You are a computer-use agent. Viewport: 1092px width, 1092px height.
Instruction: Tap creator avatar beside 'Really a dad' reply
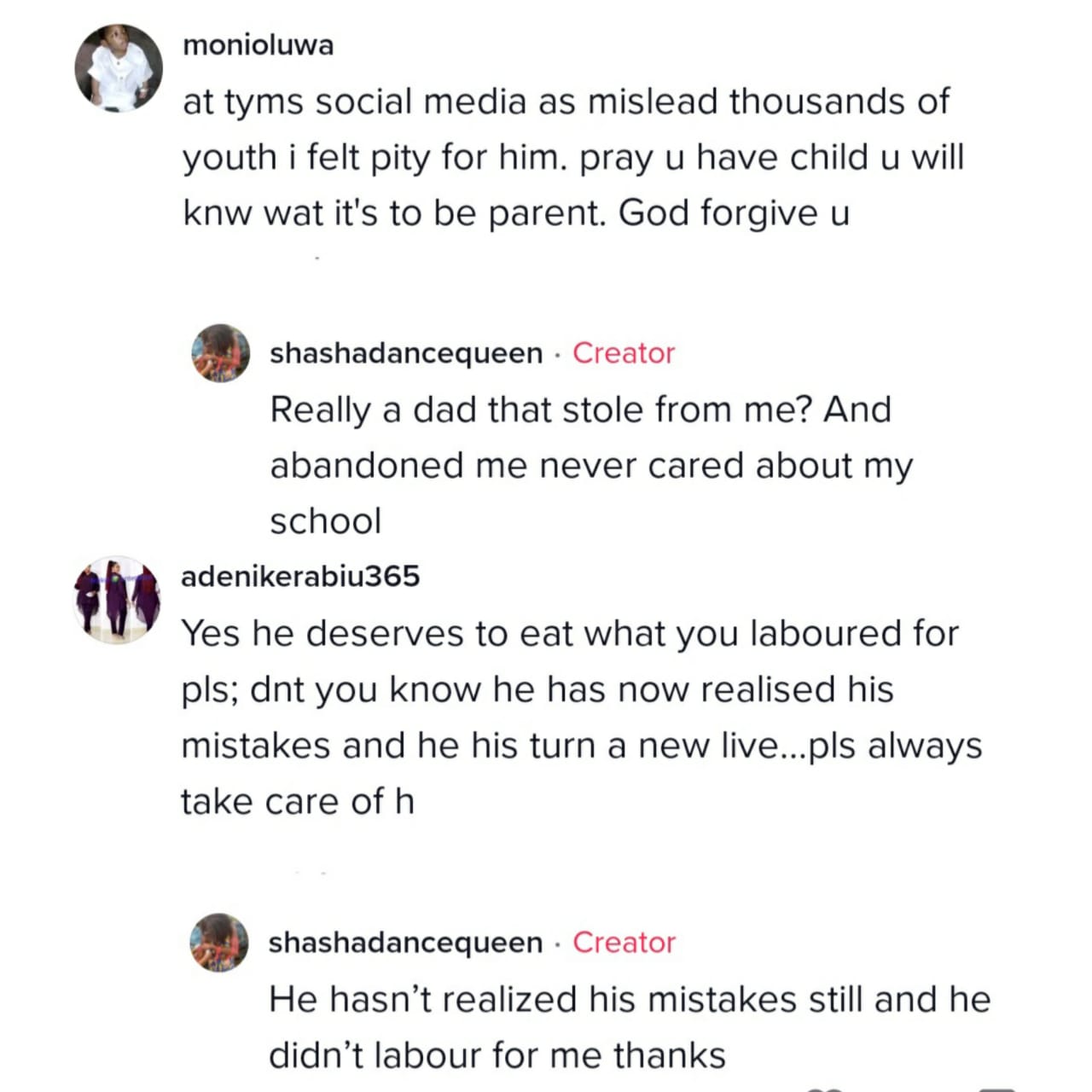(220, 352)
